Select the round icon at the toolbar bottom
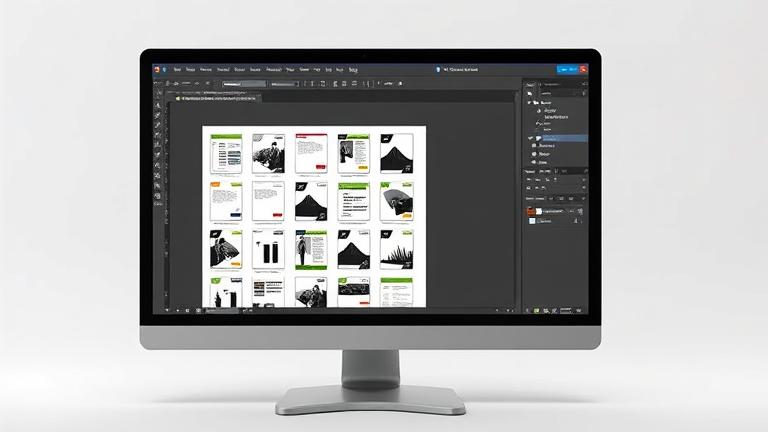 tap(158, 196)
